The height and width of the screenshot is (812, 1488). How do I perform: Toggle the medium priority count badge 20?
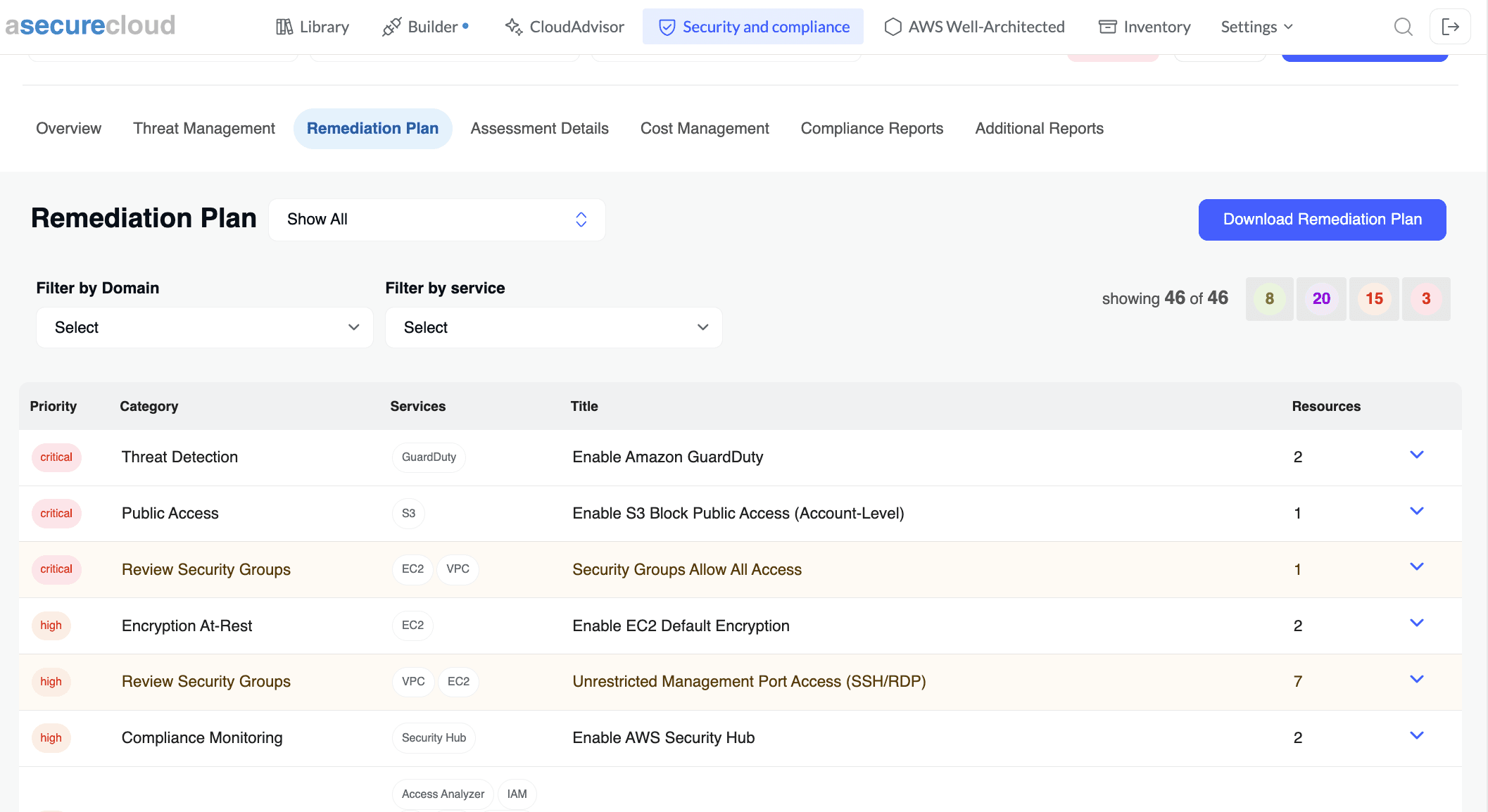click(1321, 298)
